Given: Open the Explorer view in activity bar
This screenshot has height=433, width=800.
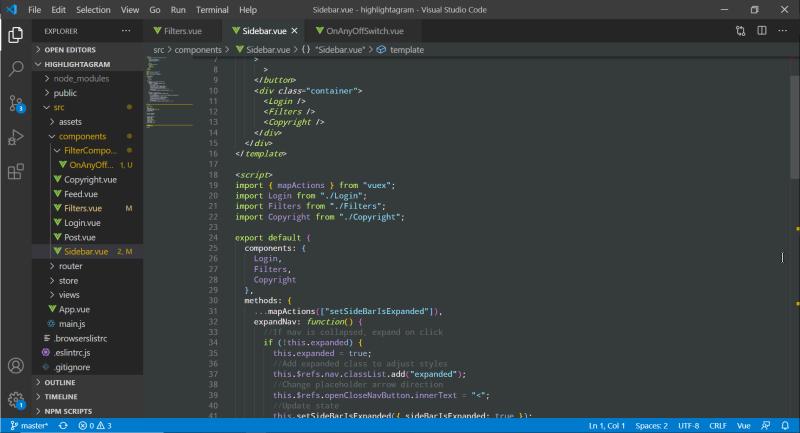Looking at the screenshot, I should (x=16, y=35).
